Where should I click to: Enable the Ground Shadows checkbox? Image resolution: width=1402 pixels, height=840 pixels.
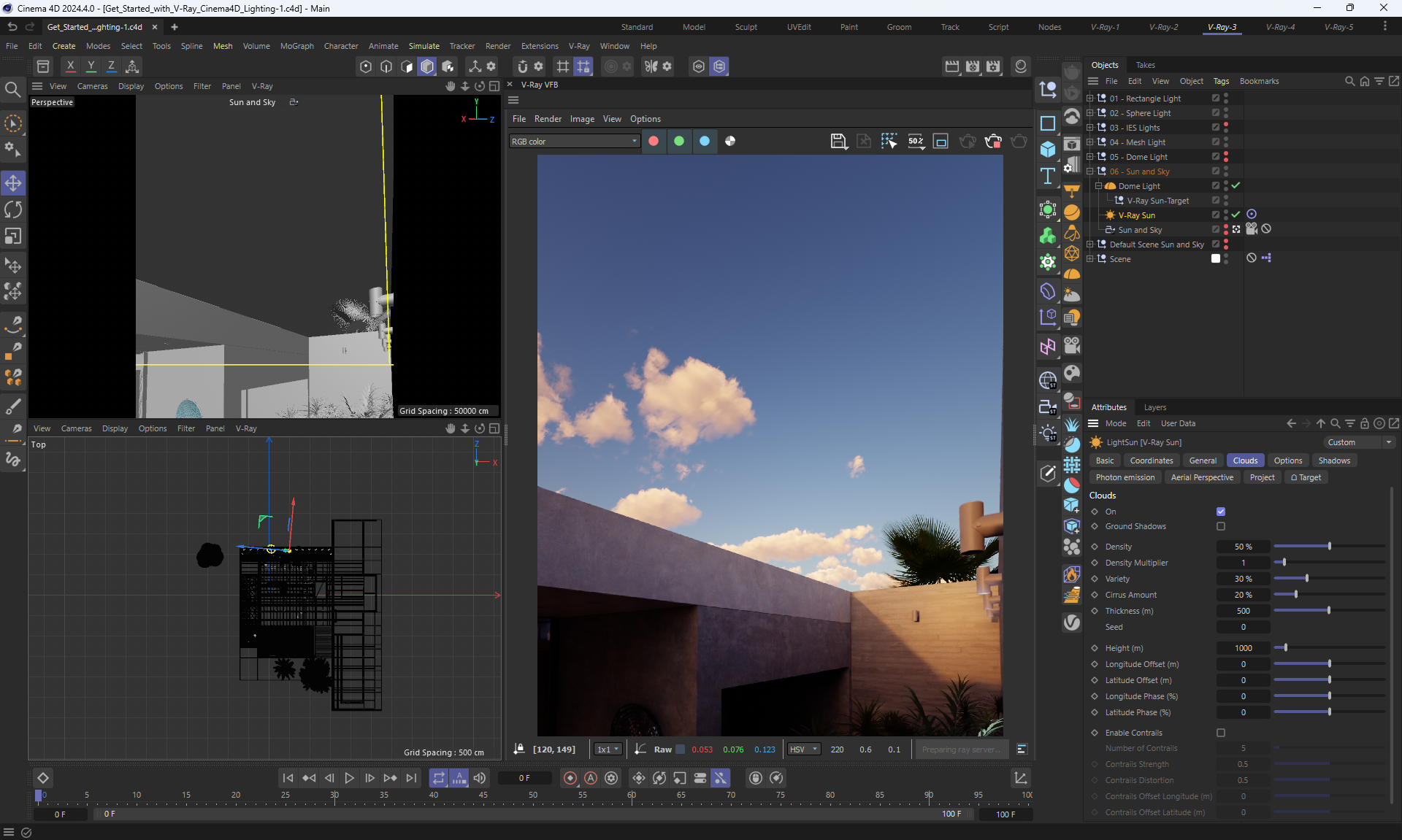(1221, 526)
